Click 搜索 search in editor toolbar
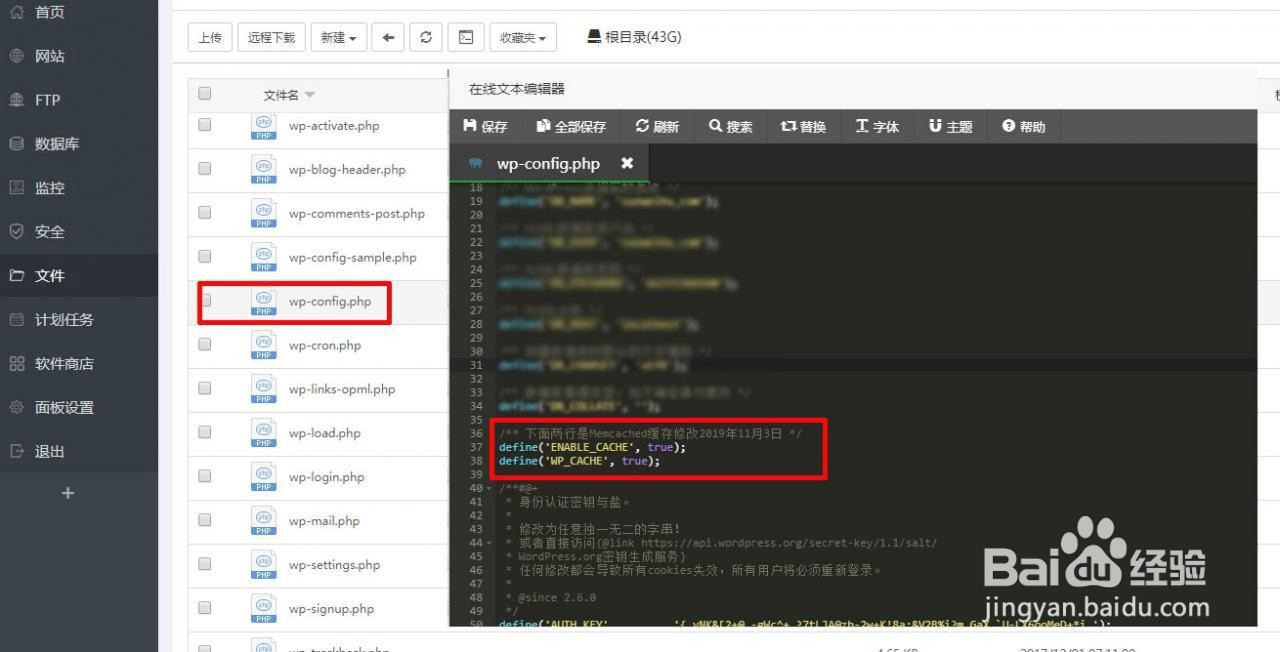Screen dimensions: 1280x652 (731, 126)
